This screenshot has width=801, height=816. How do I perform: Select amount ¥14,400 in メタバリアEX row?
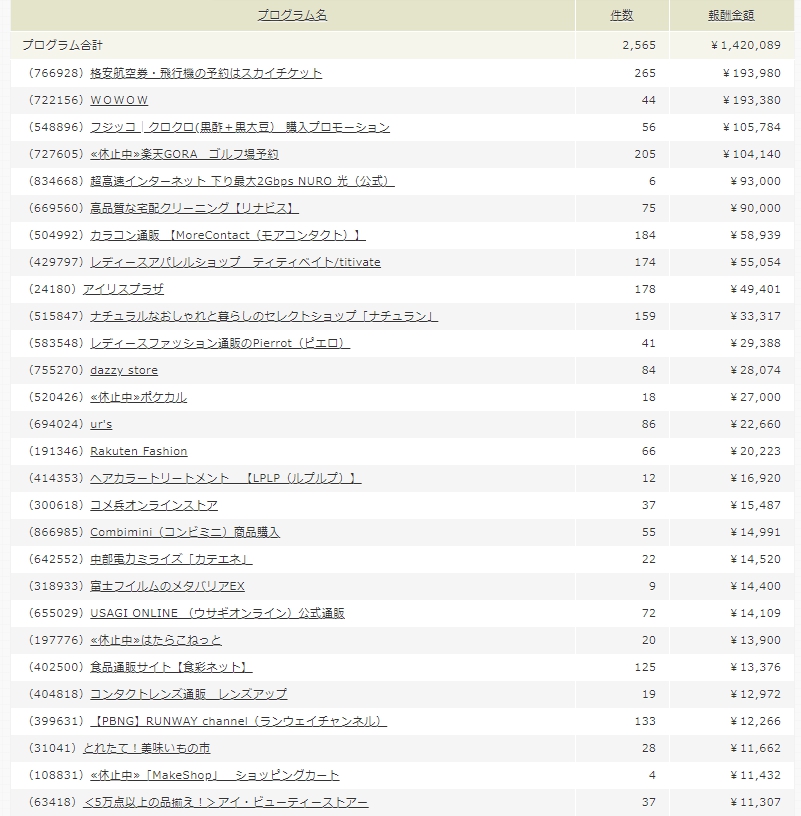pos(755,587)
